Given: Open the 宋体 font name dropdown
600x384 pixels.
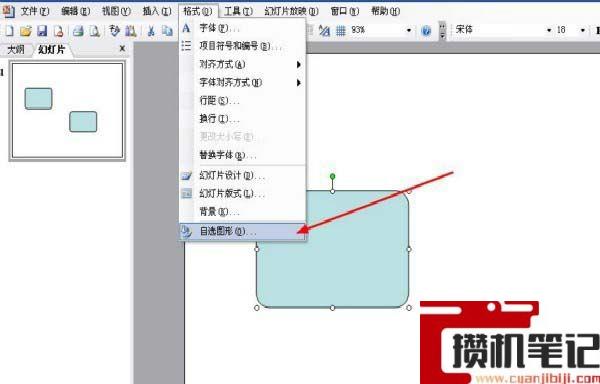Looking at the screenshot, I should 549,30.
